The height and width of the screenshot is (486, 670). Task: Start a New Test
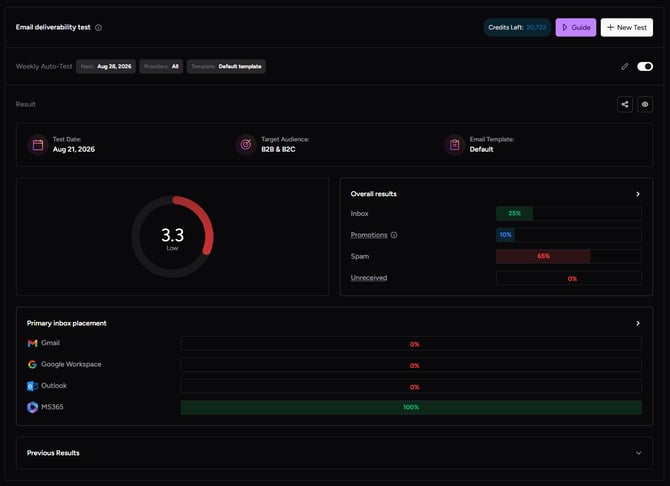click(626, 27)
